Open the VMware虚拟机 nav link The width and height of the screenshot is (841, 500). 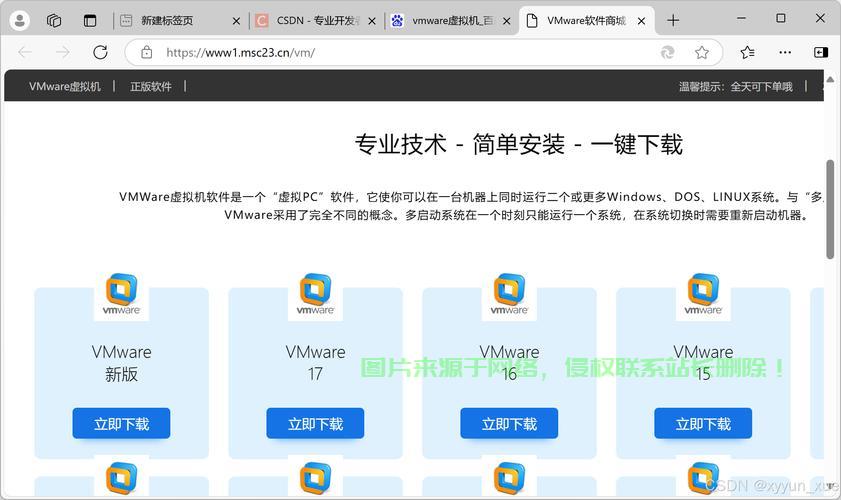coord(65,86)
